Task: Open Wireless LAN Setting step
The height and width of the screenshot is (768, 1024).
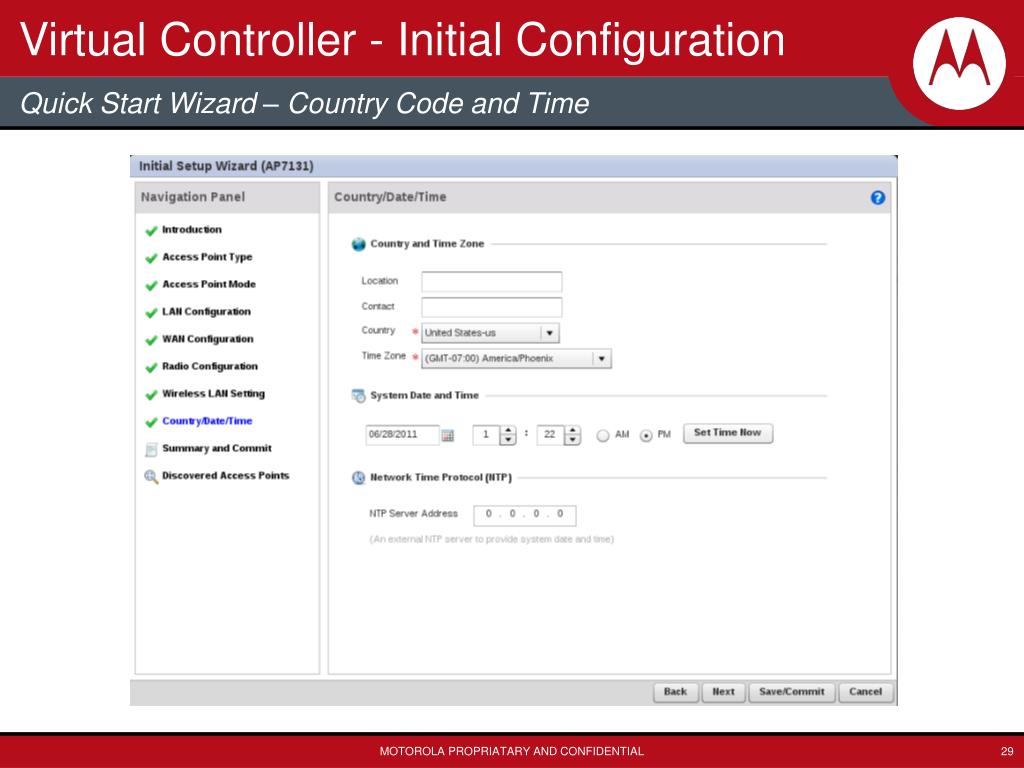Action: tap(214, 394)
